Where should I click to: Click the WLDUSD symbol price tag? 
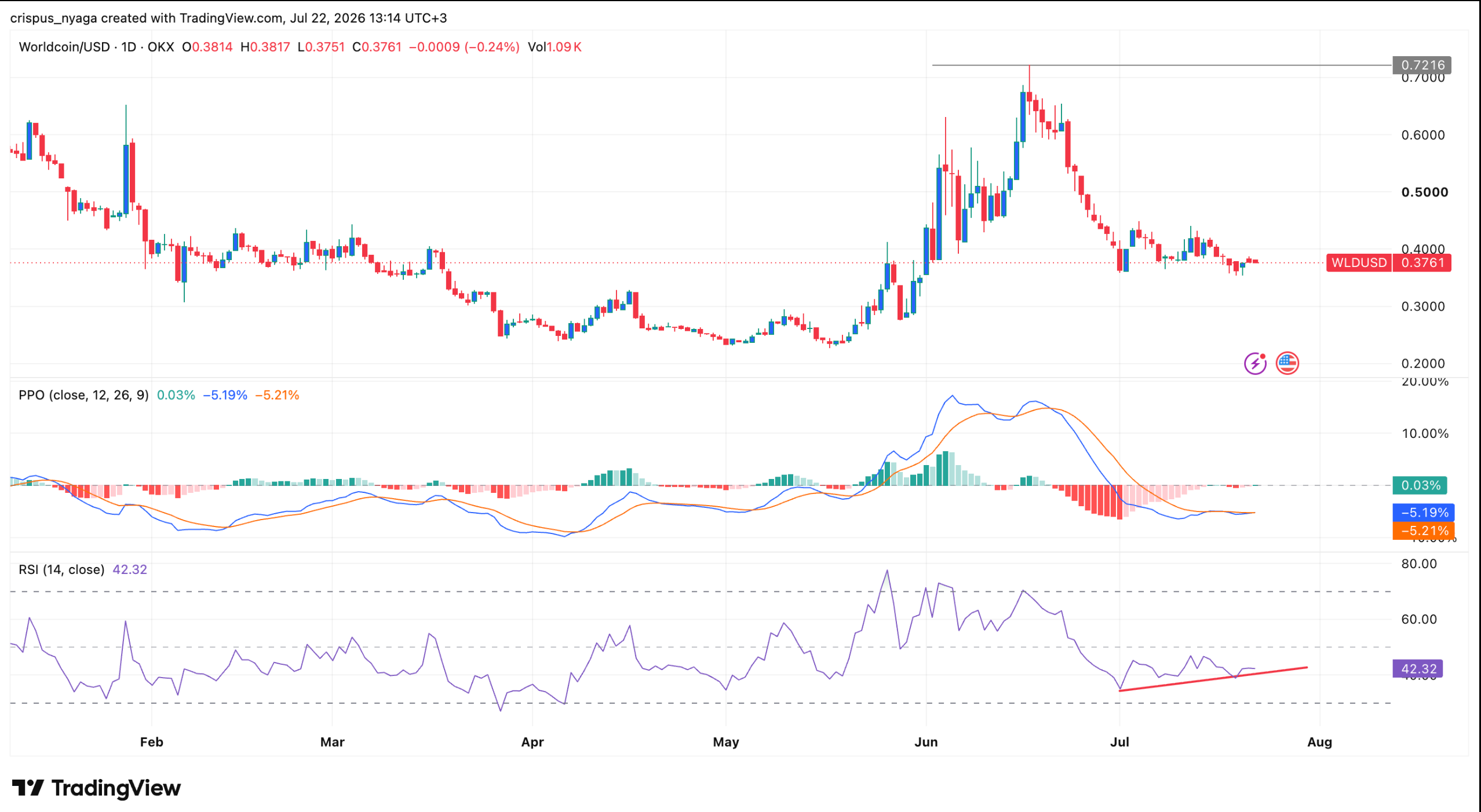click(x=1359, y=262)
